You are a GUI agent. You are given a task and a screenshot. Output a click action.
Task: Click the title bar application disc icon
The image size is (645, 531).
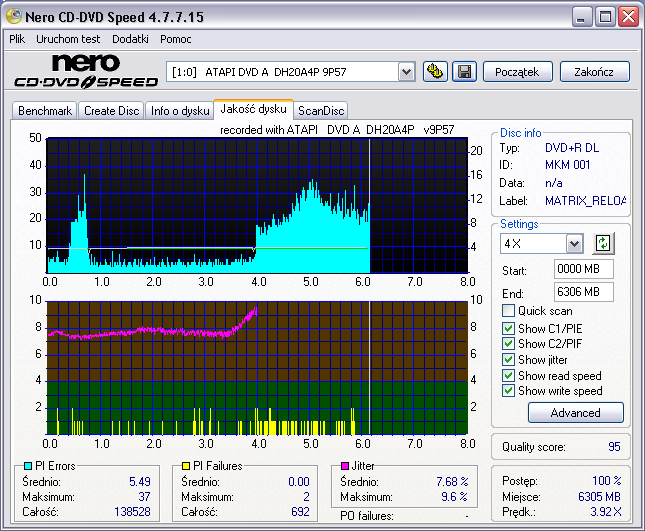pos(14,16)
